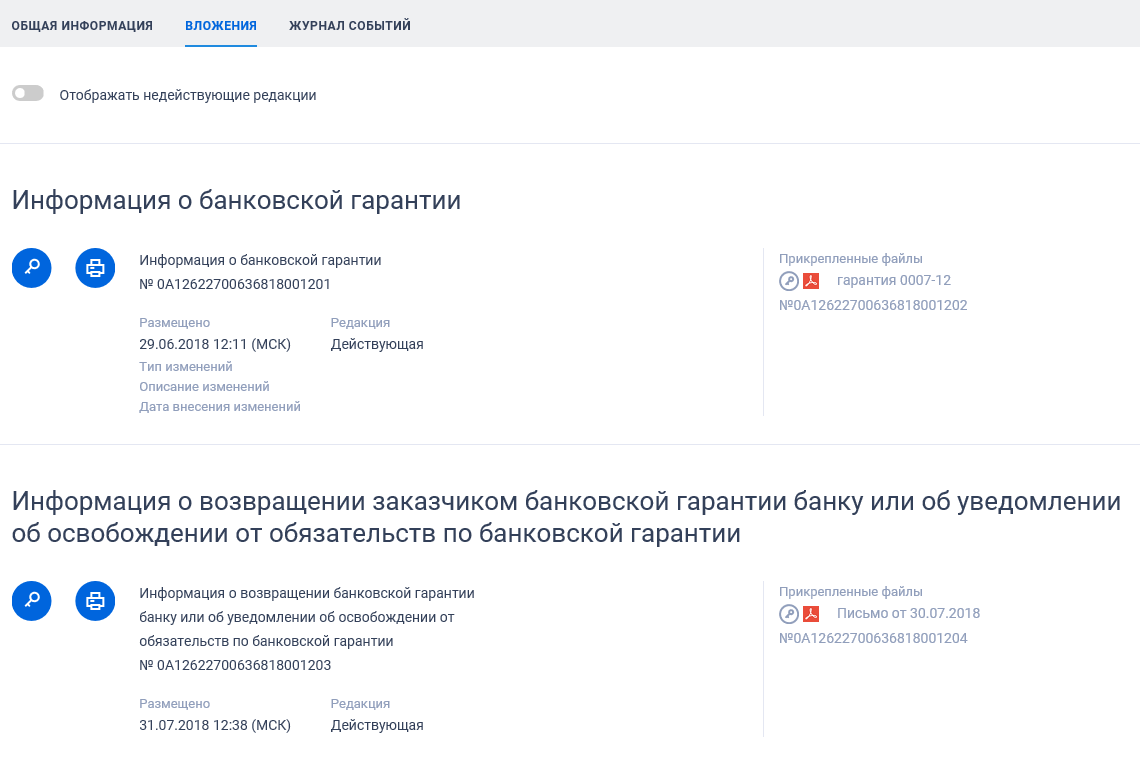Click date 29.06.2018 12:11 (МСК)

pos(215,344)
